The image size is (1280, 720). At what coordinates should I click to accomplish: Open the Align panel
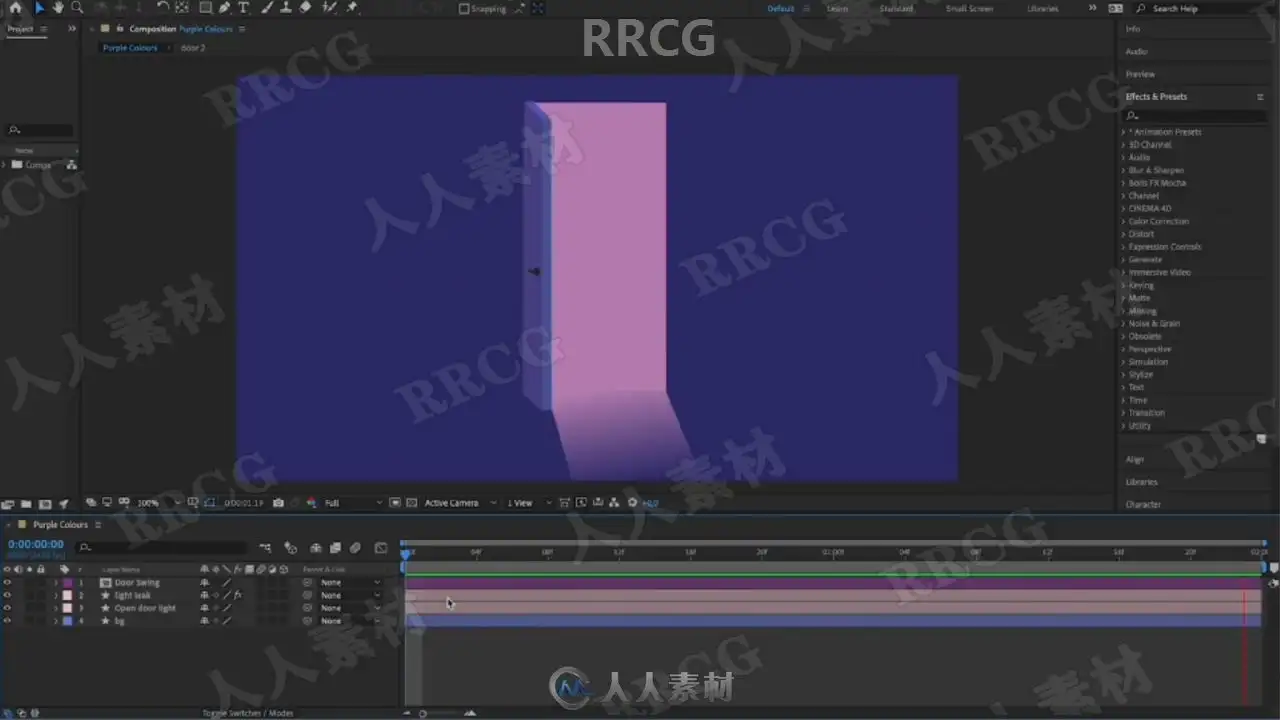pos(1135,459)
